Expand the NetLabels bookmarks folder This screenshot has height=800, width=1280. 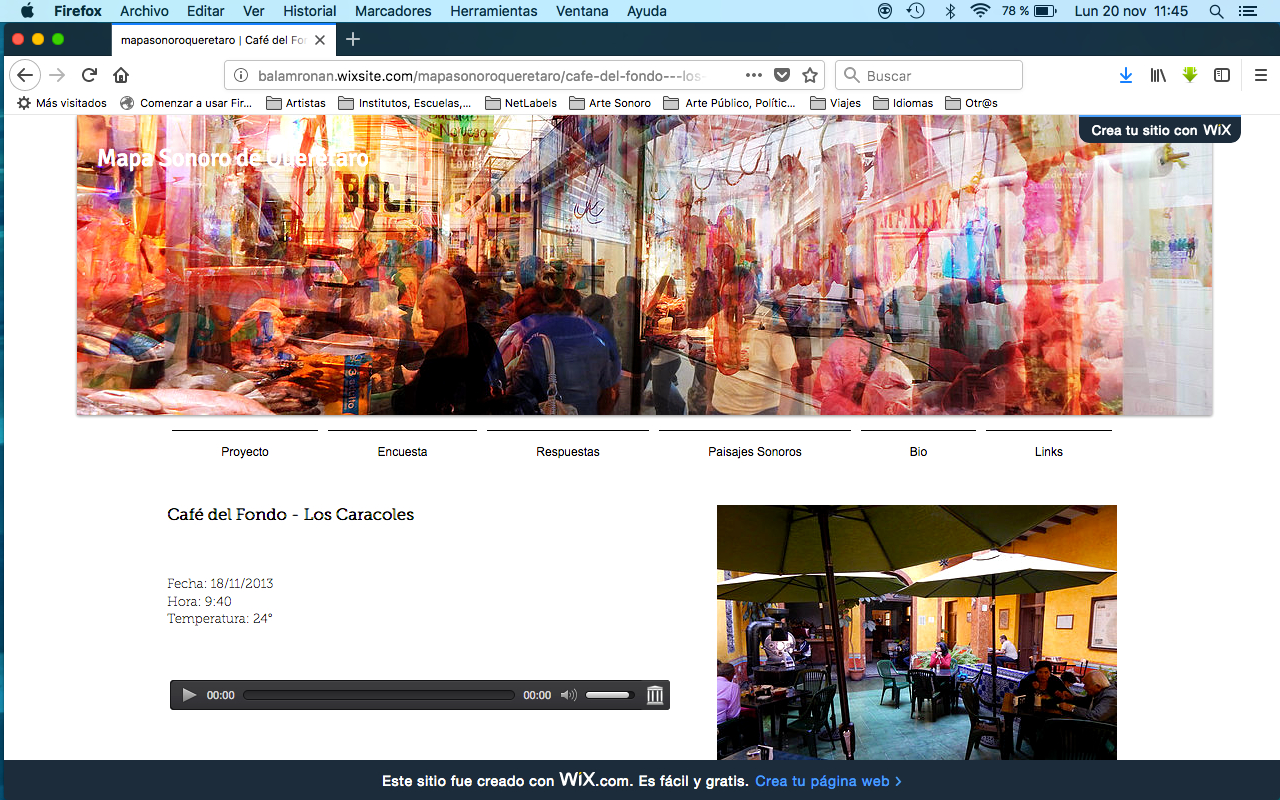click(x=521, y=103)
